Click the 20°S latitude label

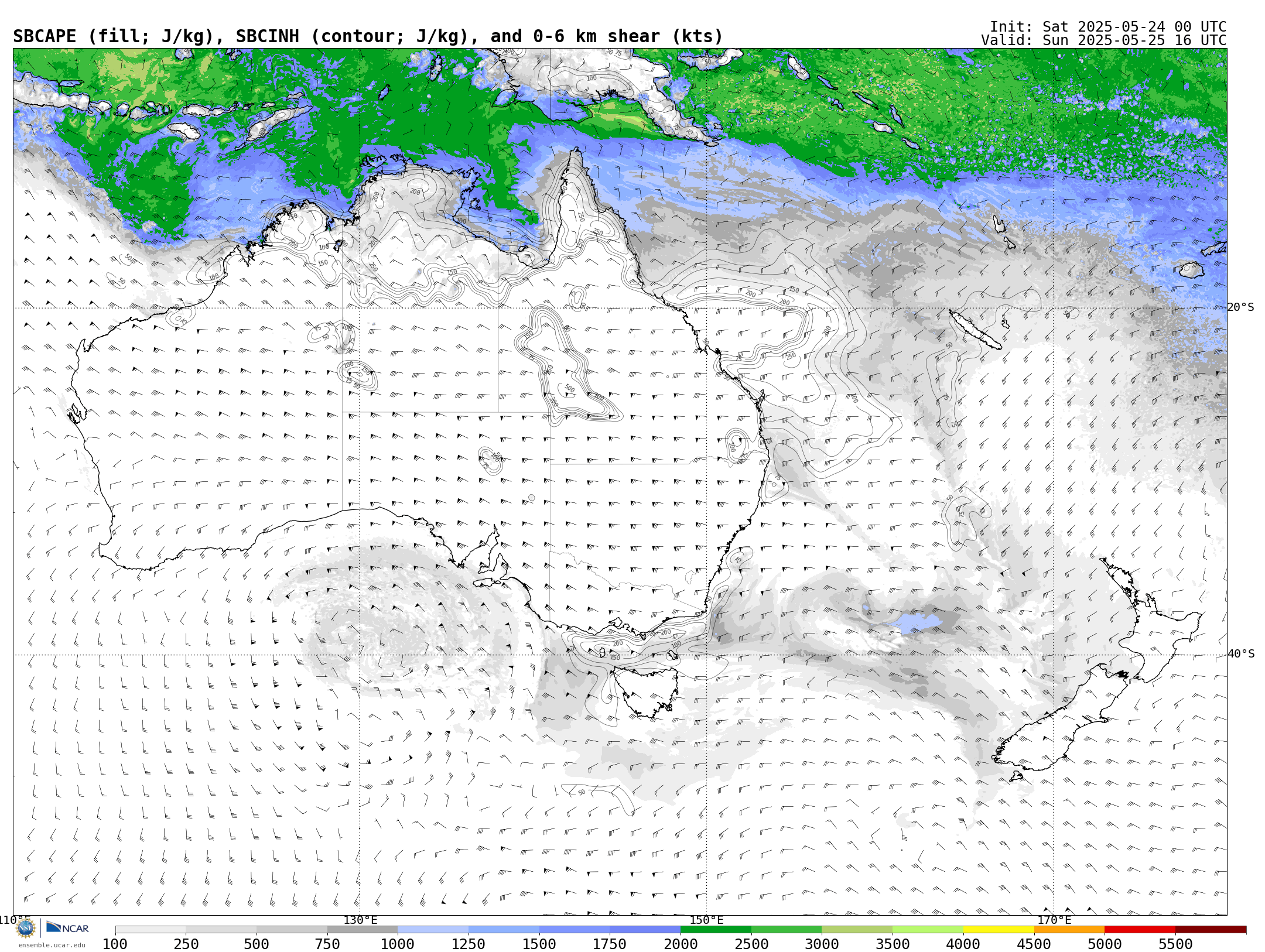1241,307
